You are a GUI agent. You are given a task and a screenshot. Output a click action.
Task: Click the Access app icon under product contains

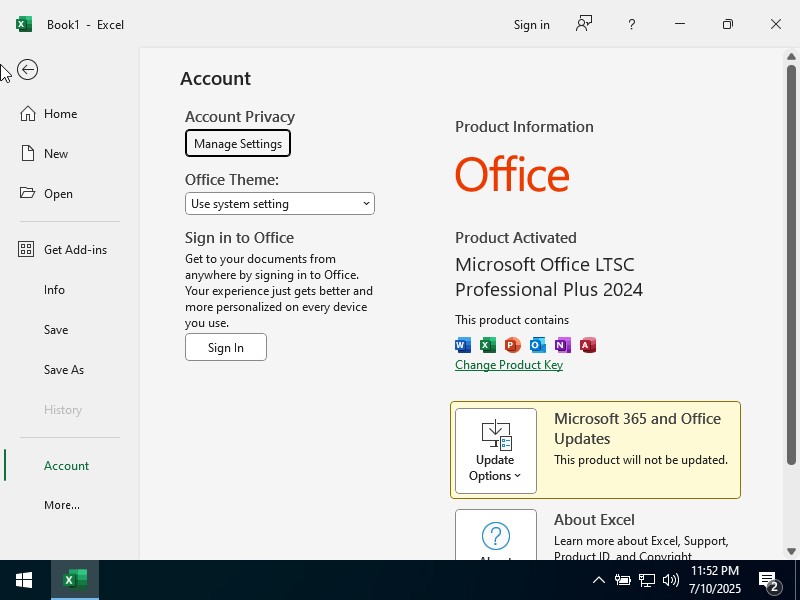pos(588,345)
